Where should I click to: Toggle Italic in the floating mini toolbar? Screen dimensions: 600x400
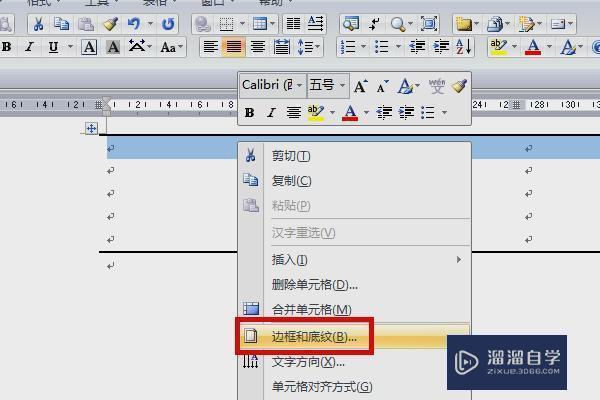[x=271, y=113]
